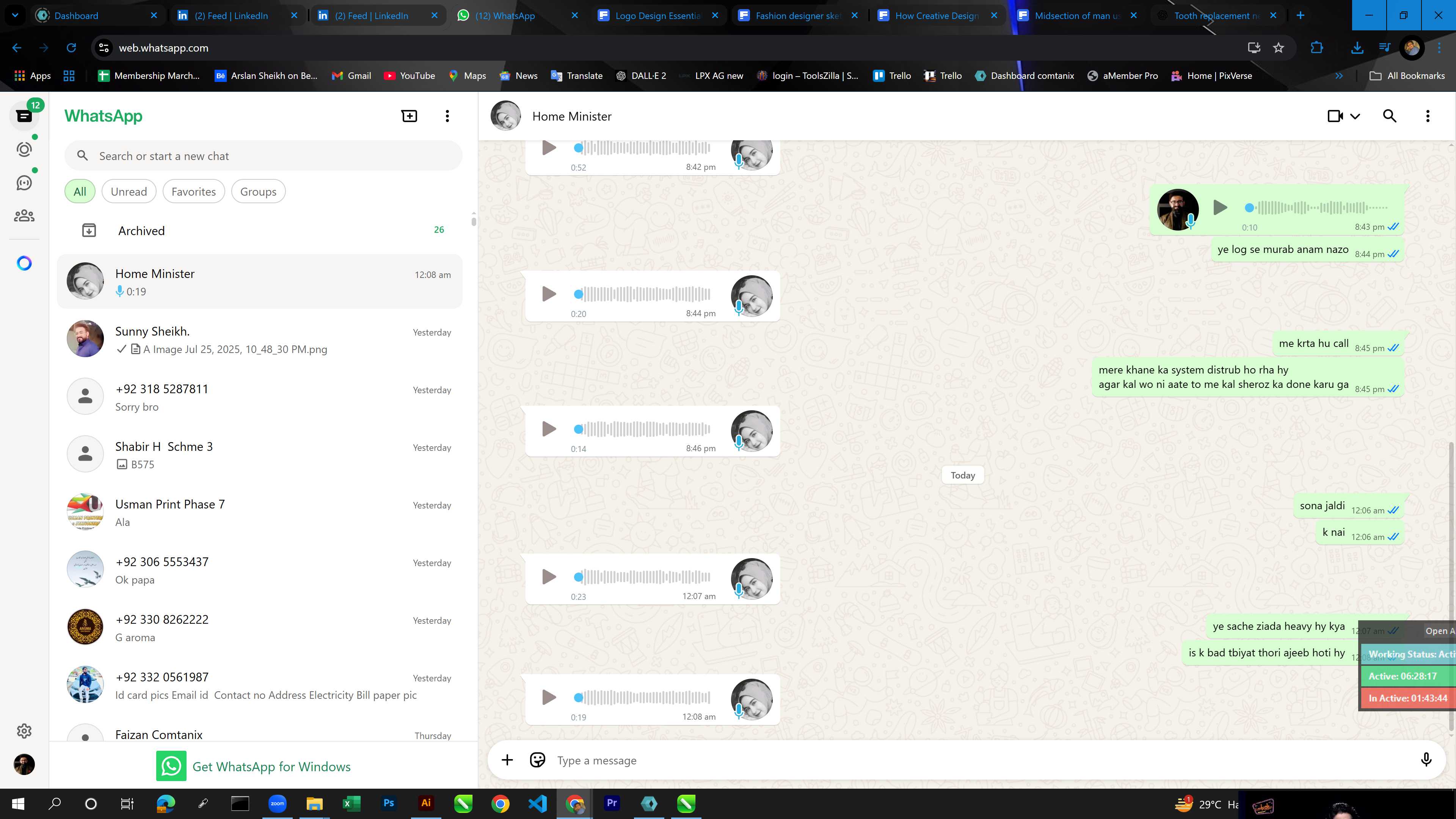
Task: Open the +92 306 5553437 chat
Action: 260,570
